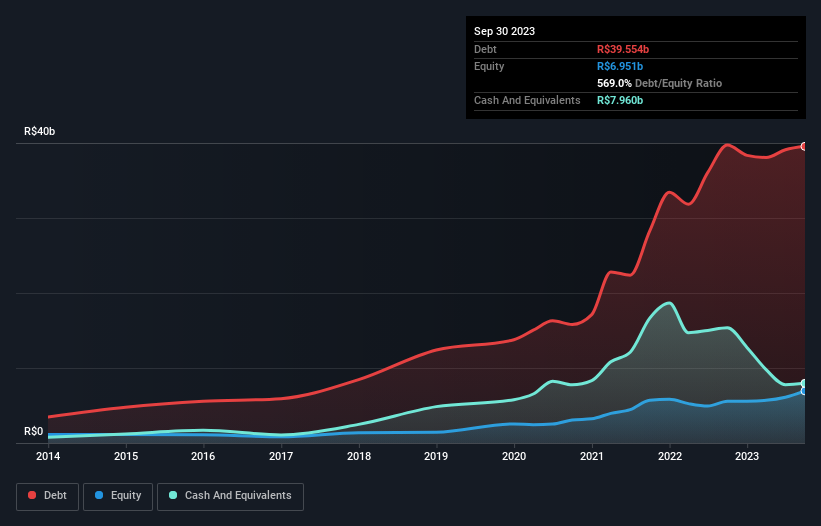Click the 2016 x-axis label
The width and height of the screenshot is (821, 526).
click(203, 456)
